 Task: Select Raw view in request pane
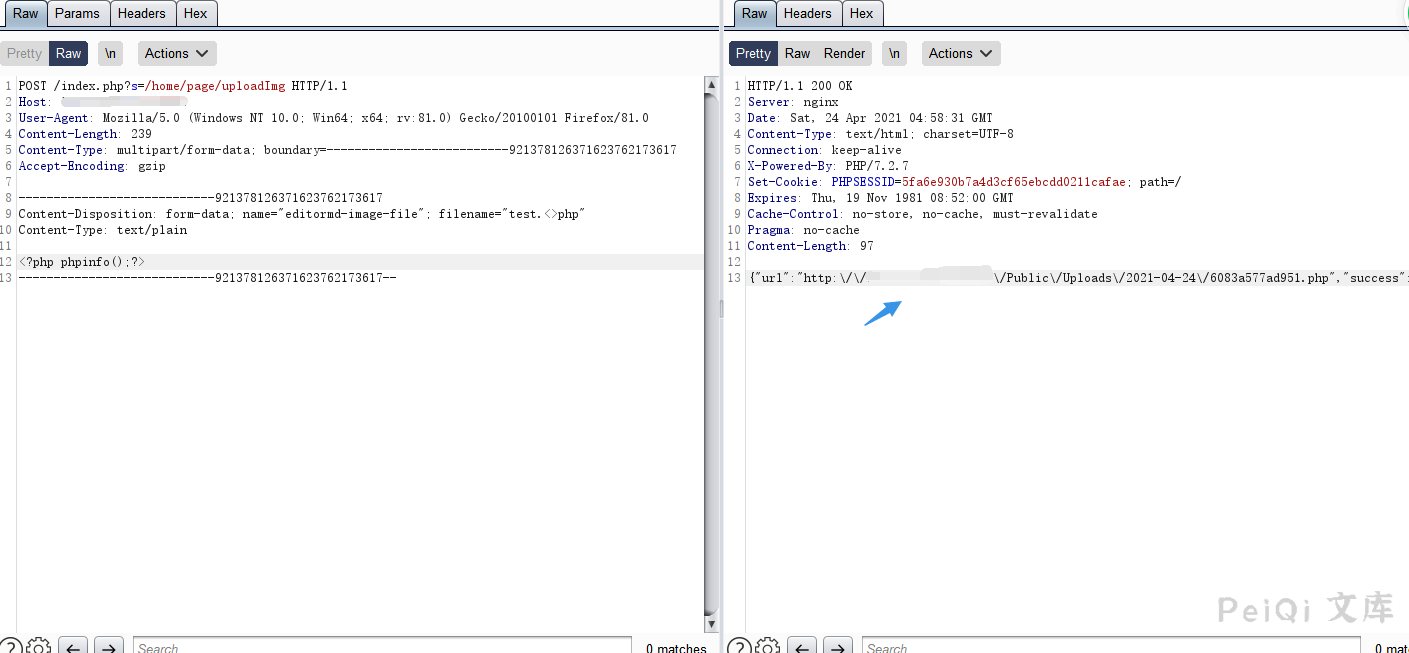pos(69,54)
